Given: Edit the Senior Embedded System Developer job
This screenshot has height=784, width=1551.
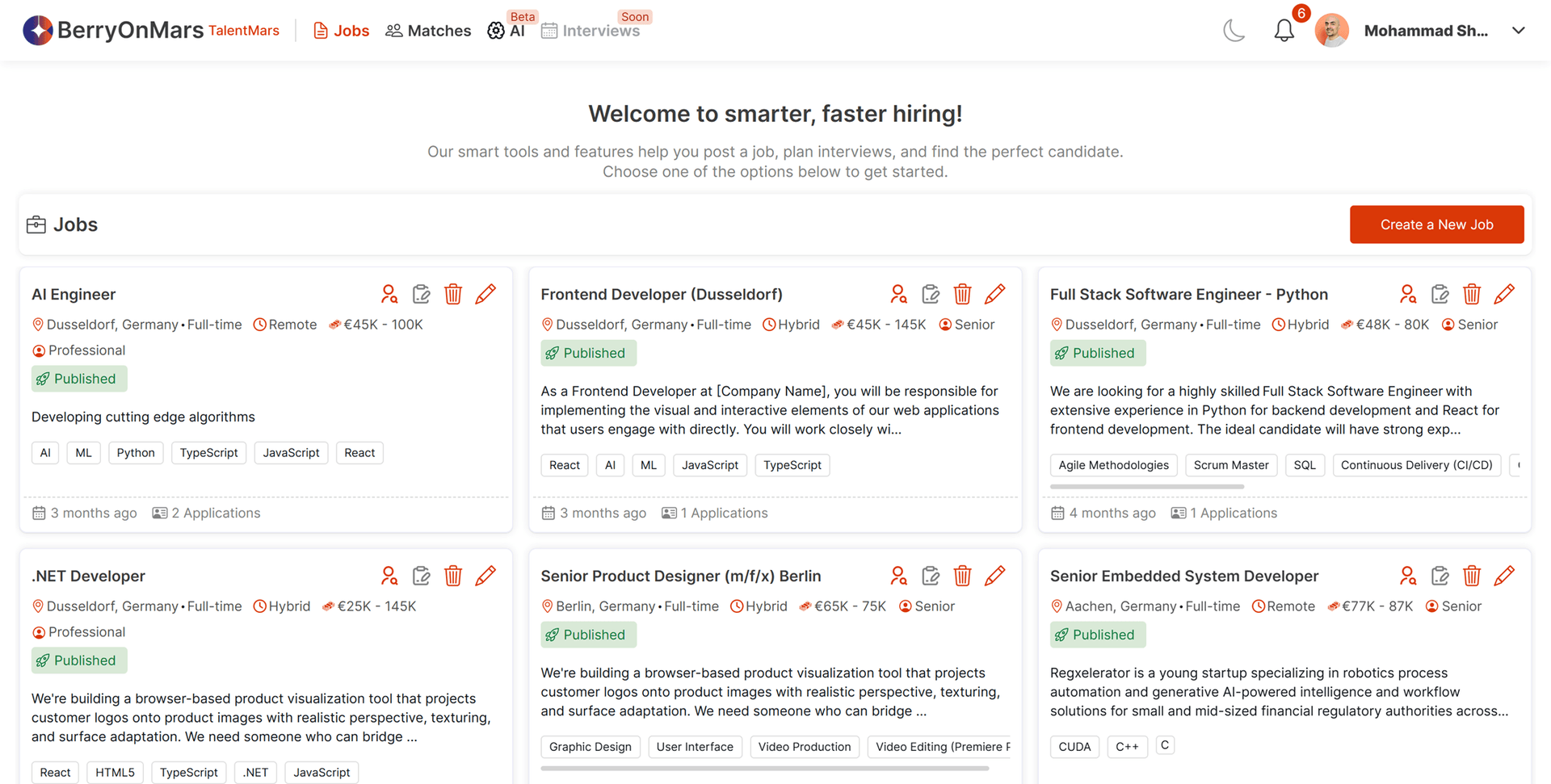Looking at the screenshot, I should (1504, 576).
